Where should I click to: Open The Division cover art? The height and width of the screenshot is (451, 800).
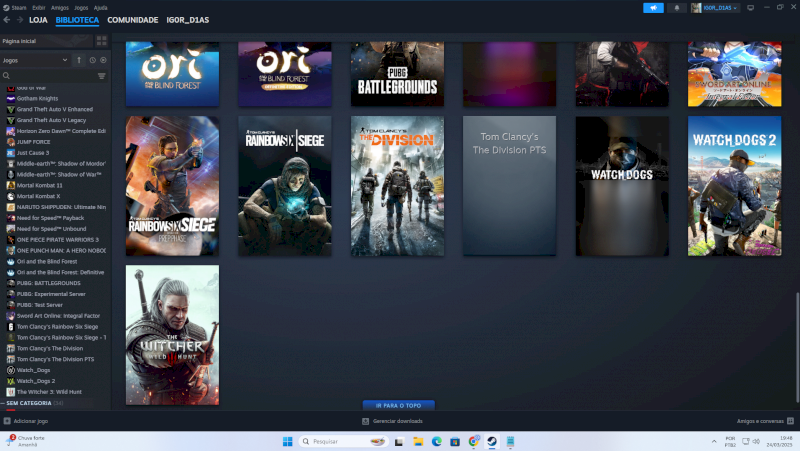(x=397, y=186)
